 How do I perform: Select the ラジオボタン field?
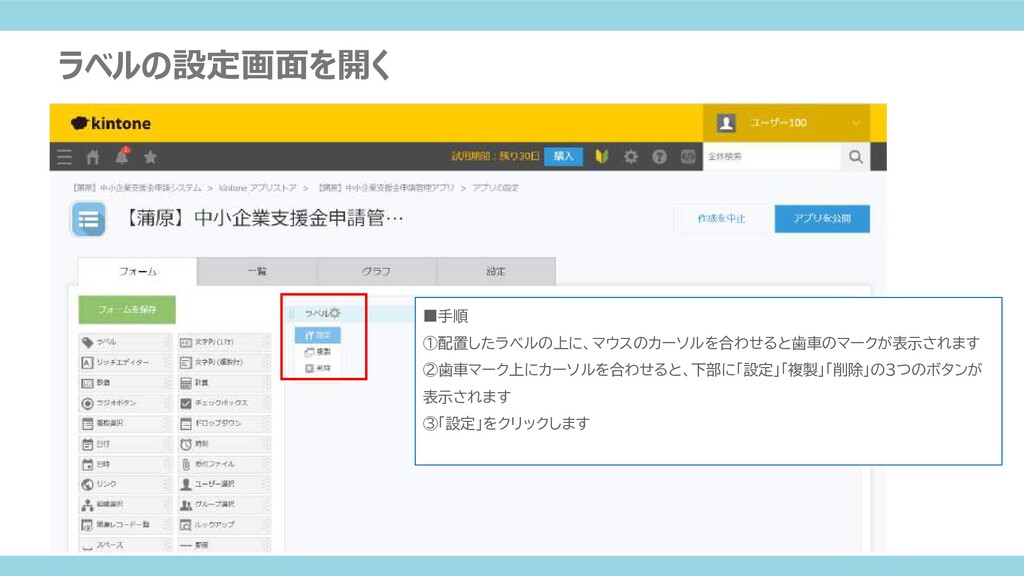tap(125, 403)
